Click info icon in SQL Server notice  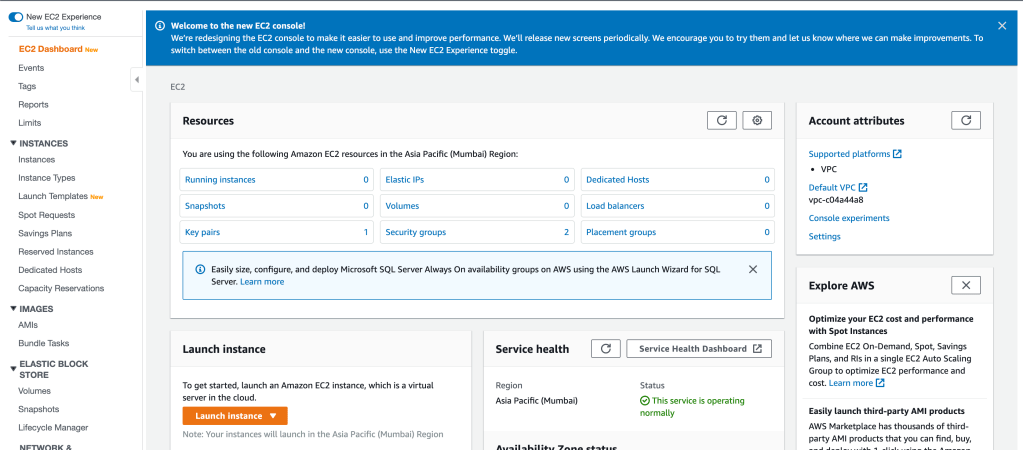click(200, 269)
